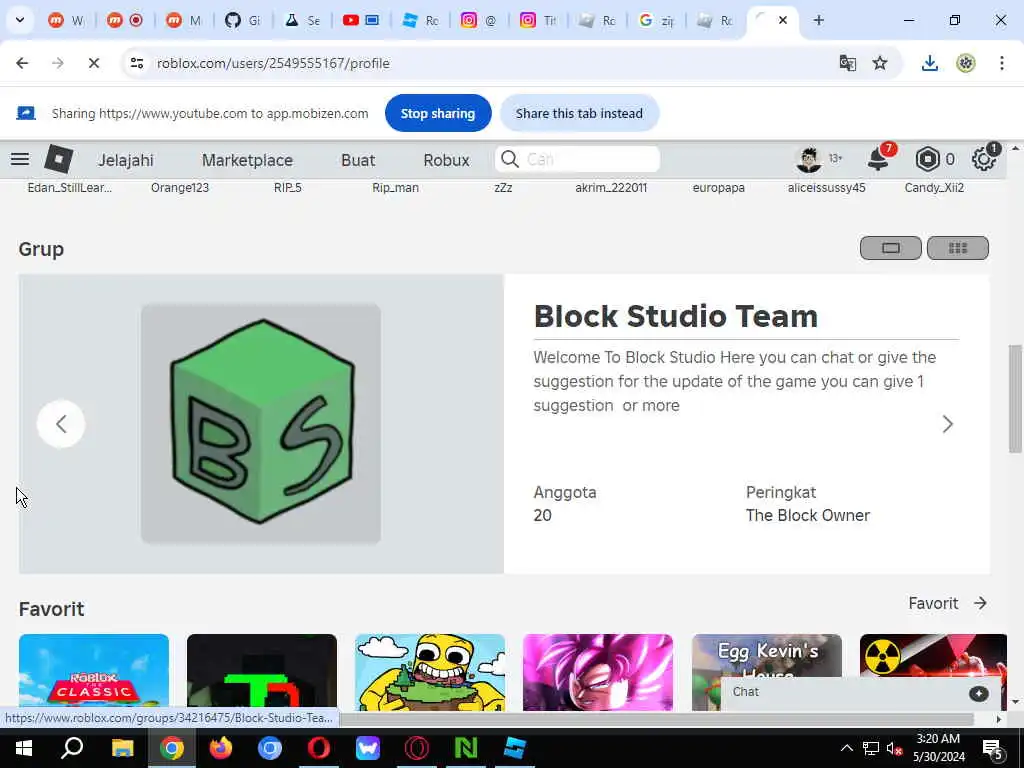Open the Chat panel bar
This screenshot has width=1024, height=768.
tap(860, 693)
